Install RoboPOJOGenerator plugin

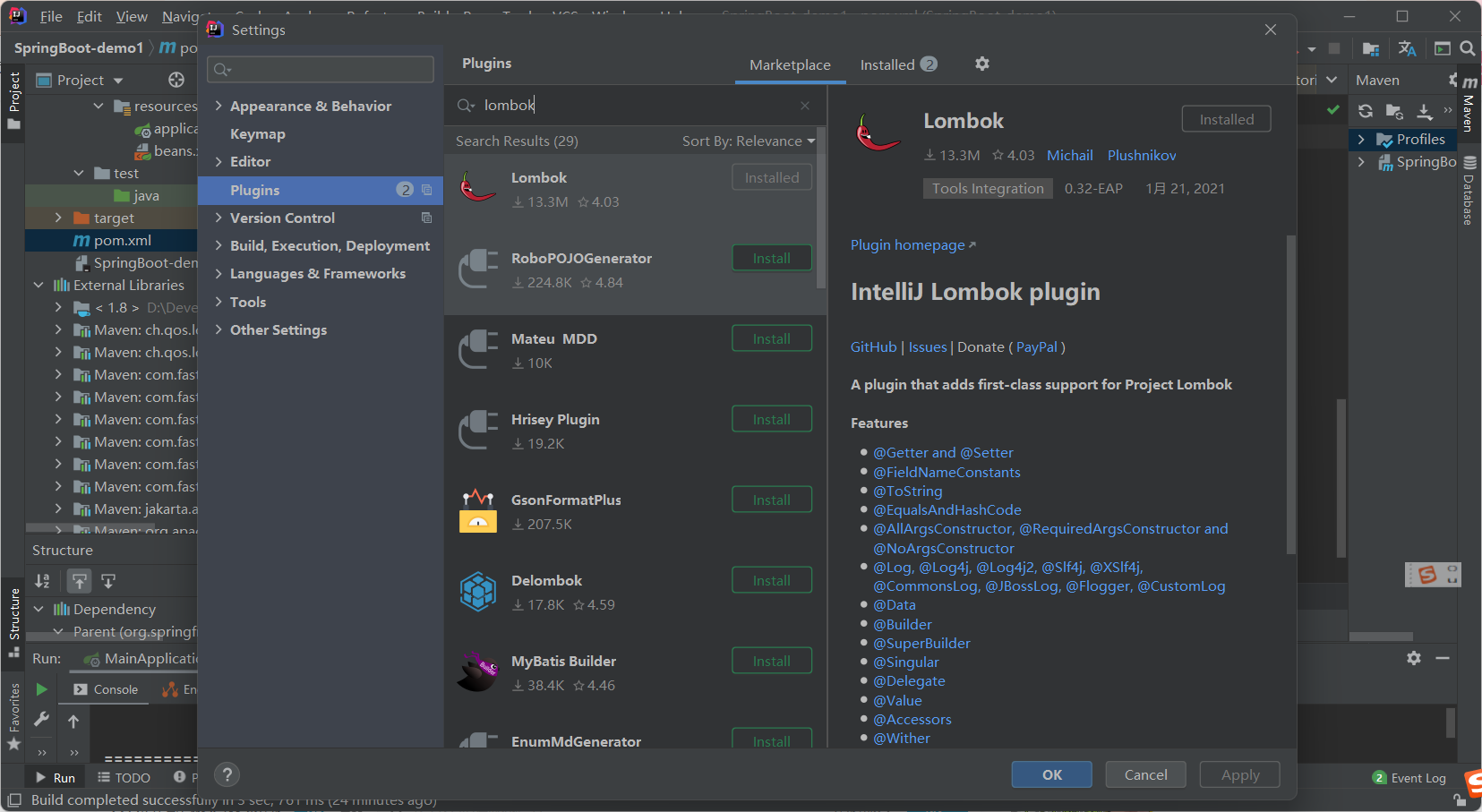pyautogui.click(x=772, y=258)
